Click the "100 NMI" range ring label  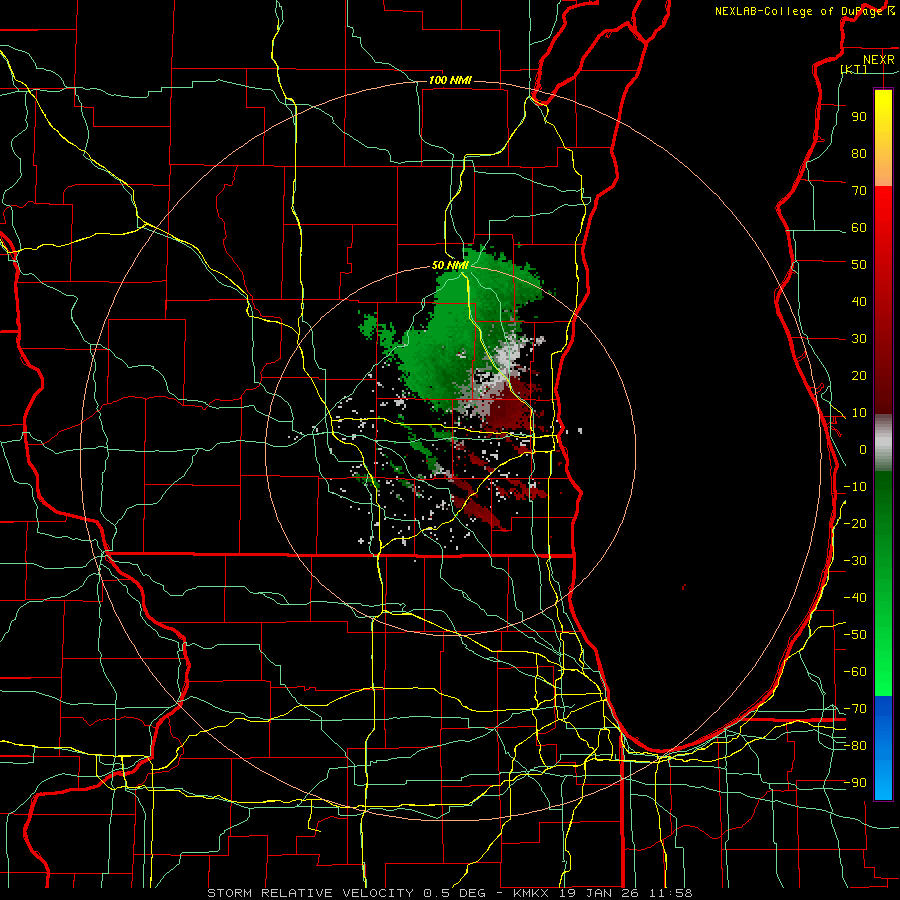pos(450,80)
